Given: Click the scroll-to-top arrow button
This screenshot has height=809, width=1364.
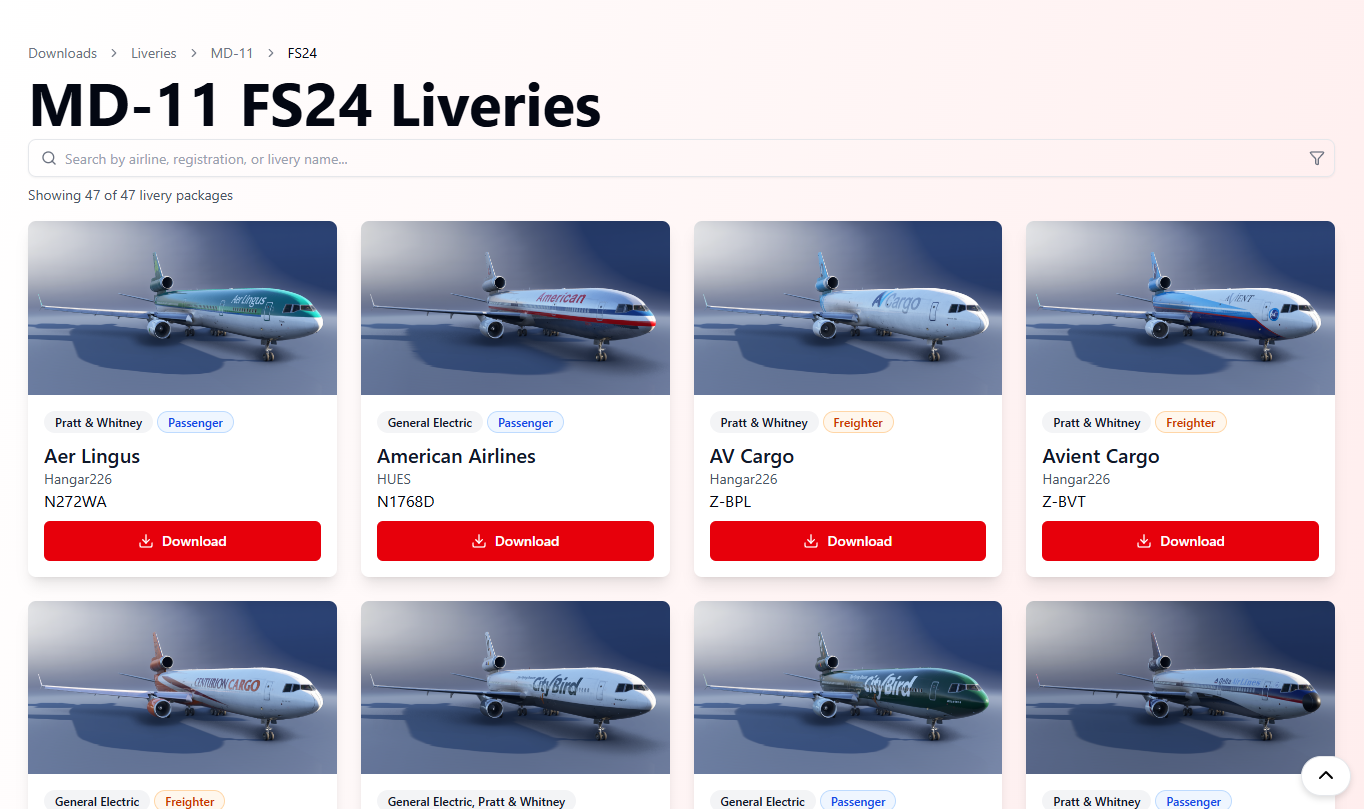Looking at the screenshot, I should (x=1325, y=775).
